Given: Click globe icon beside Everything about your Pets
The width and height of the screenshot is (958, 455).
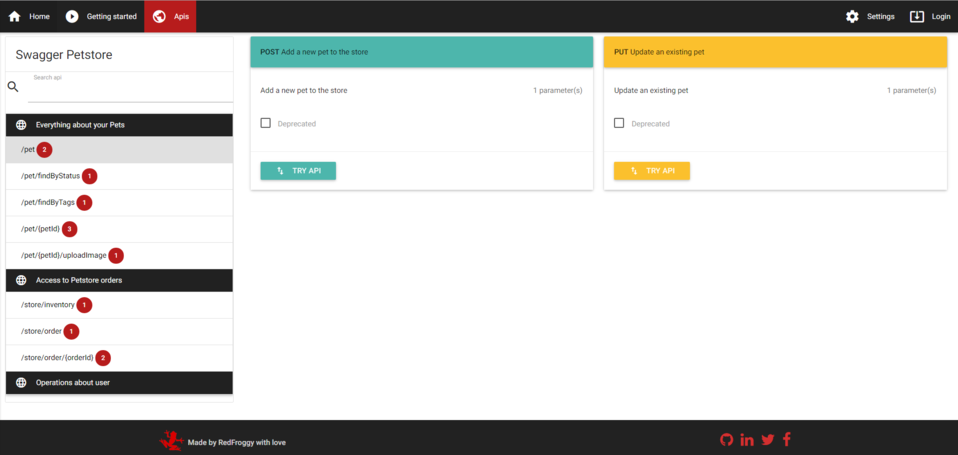Looking at the screenshot, I should pos(21,125).
